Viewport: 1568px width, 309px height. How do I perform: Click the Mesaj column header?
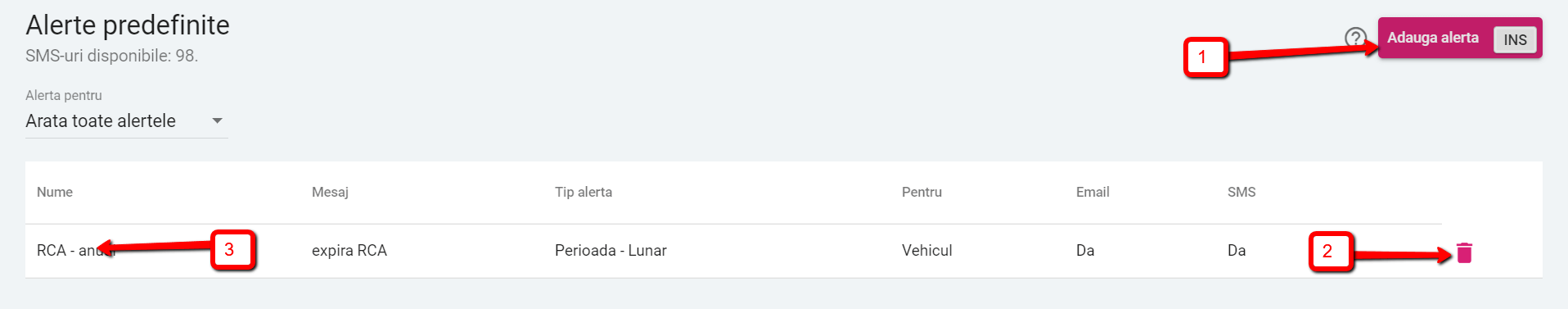pyautogui.click(x=330, y=192)
